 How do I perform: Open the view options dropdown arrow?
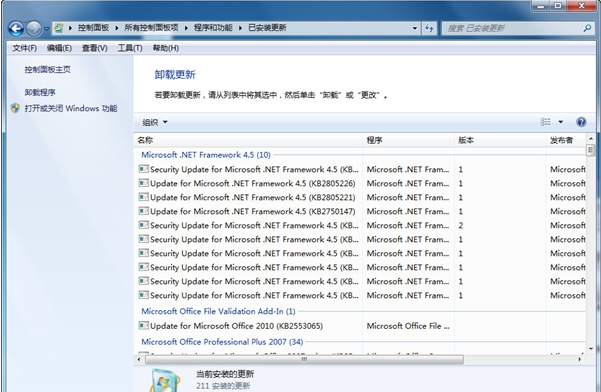(x=560, y=122)
